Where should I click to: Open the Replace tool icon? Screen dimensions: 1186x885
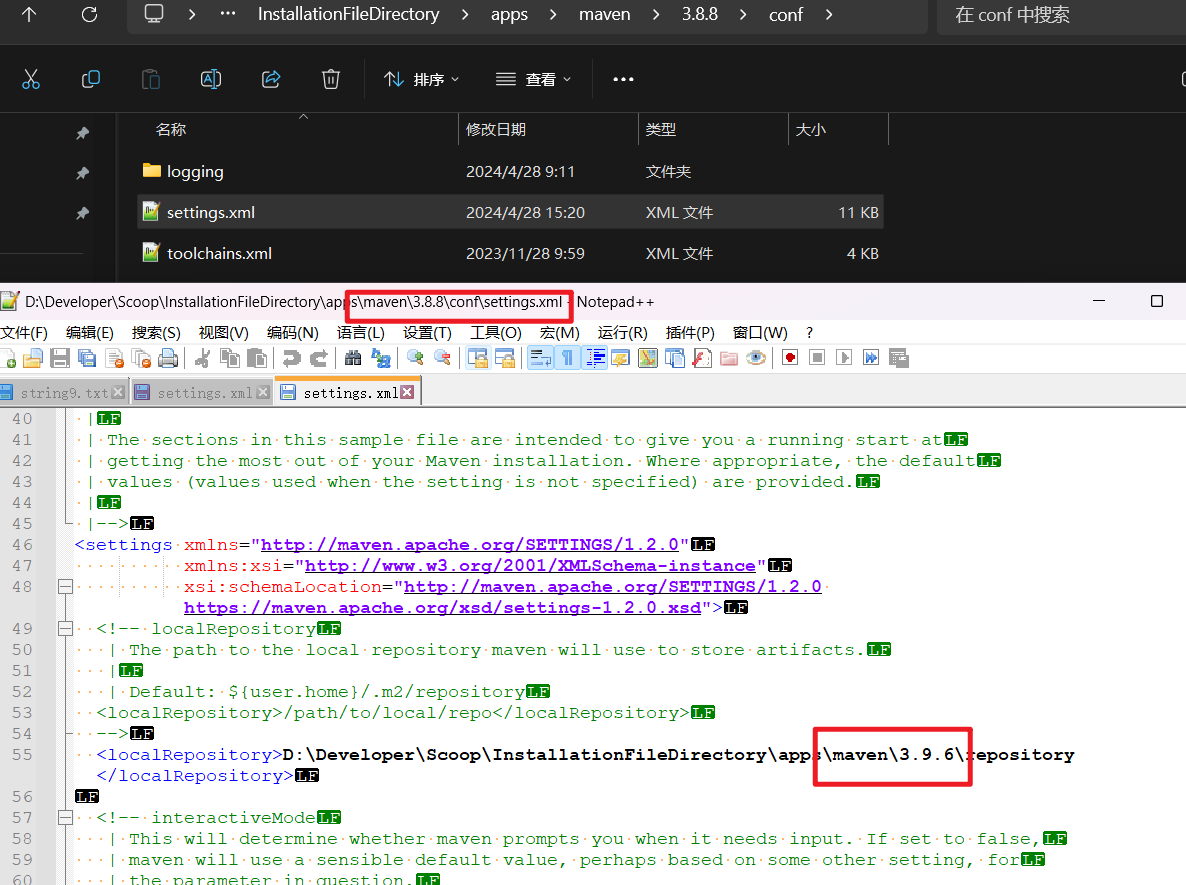click(x=380, y=359)
